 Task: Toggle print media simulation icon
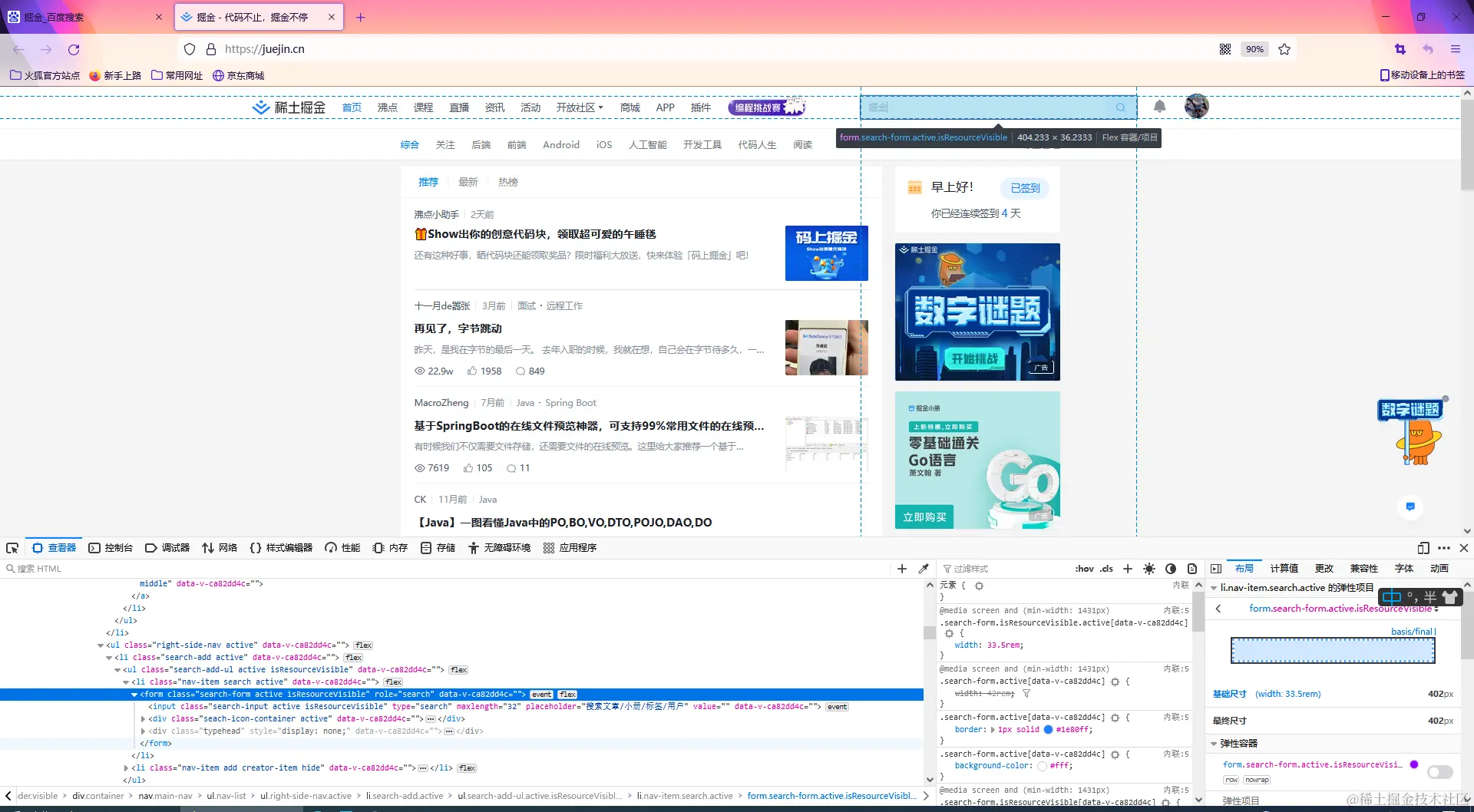[1192, 569]
